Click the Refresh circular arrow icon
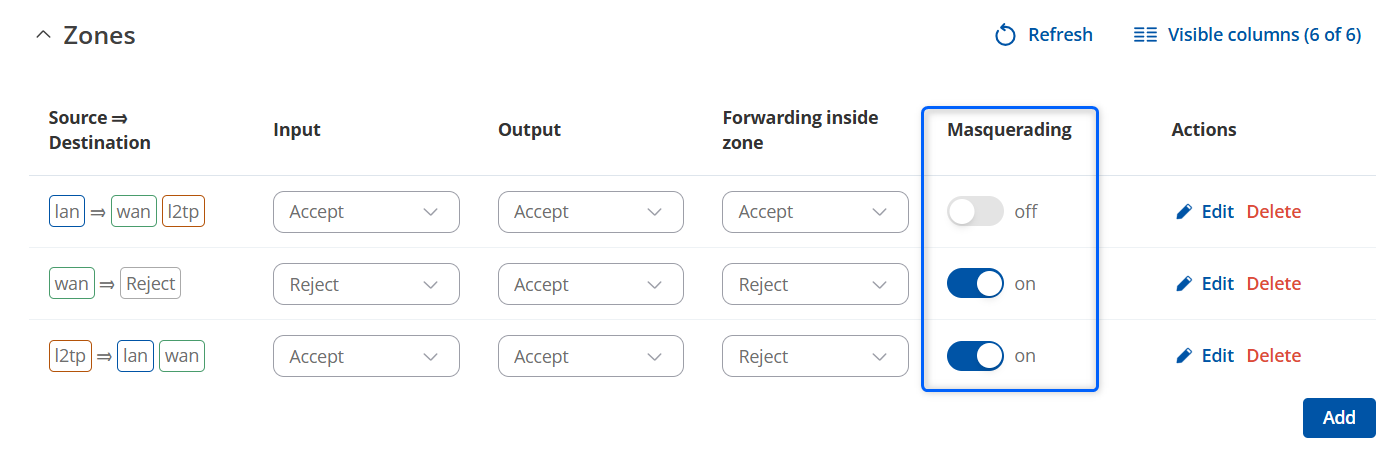Image resolution: width=1398 pixels, height=464 pixels. click(1005, 36)
